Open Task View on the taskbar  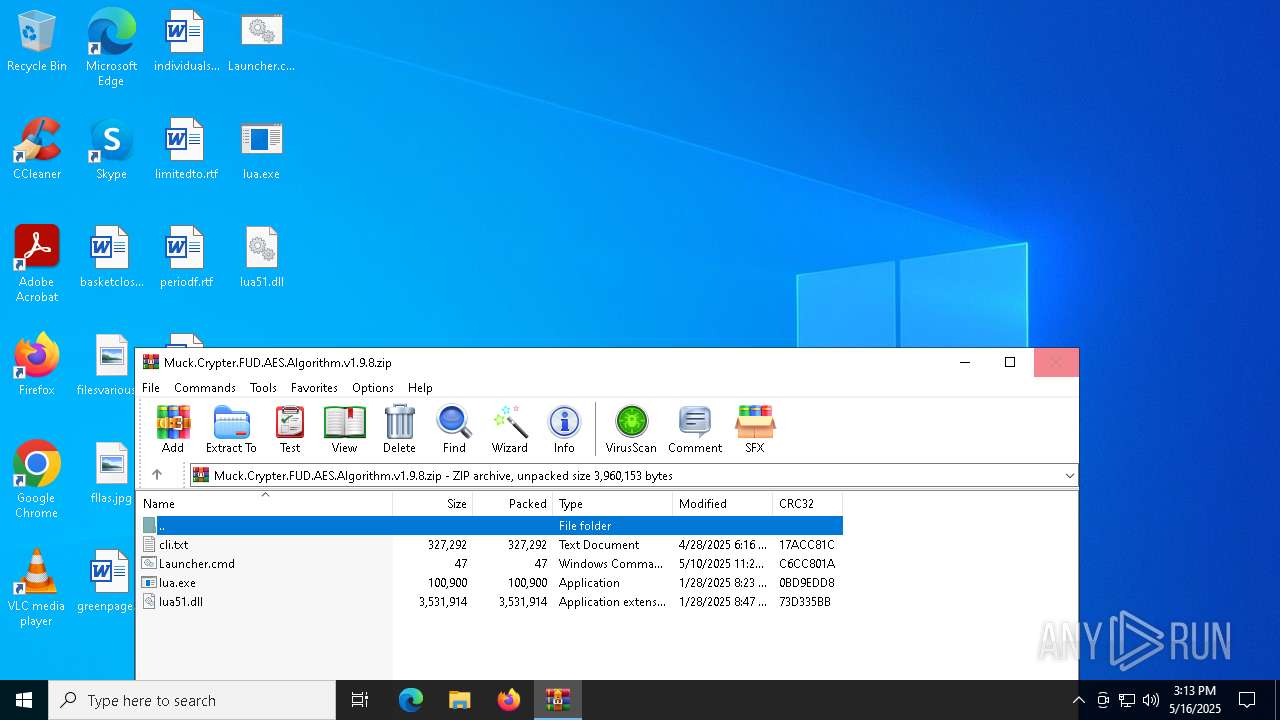pyautogui.click(x=360, y=700)
